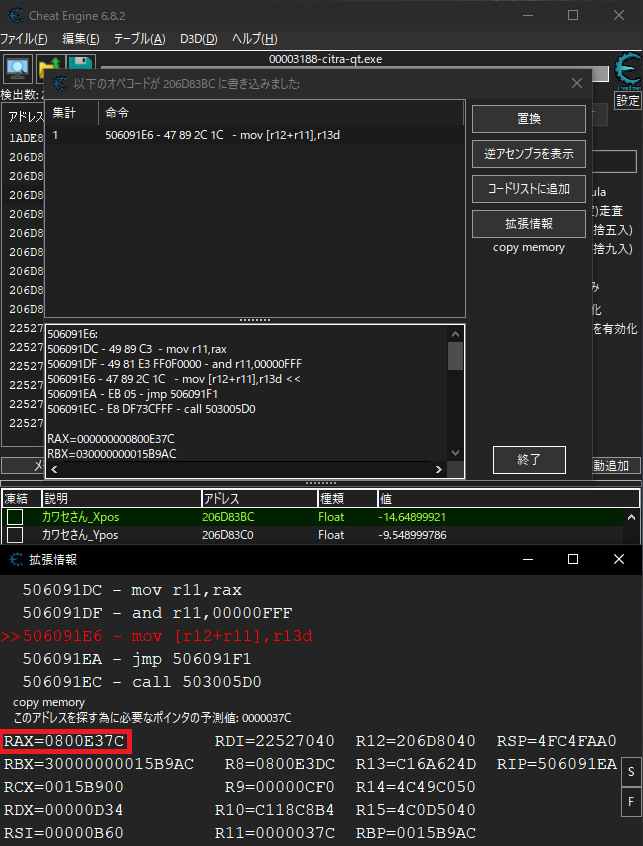
Task: Click copy memory link in opcode dialog
Action: (529, 248)
